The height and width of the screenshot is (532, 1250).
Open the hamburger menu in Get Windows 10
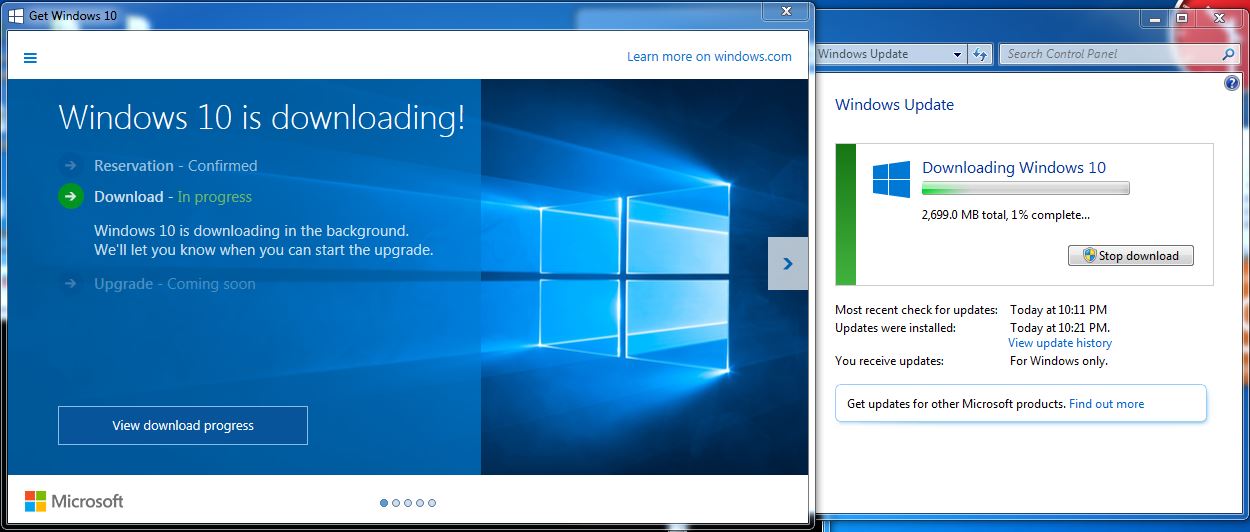click(30, 58)
